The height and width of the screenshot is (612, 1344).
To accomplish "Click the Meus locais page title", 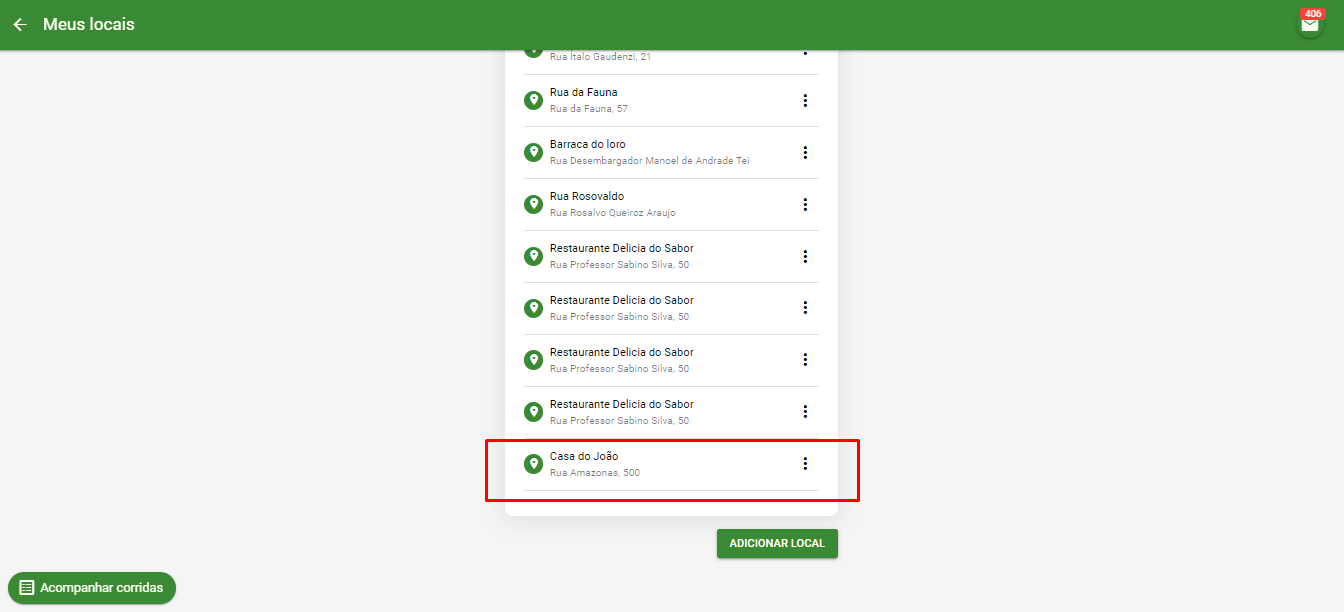I will pyautogui.click(x=89, y=24).
